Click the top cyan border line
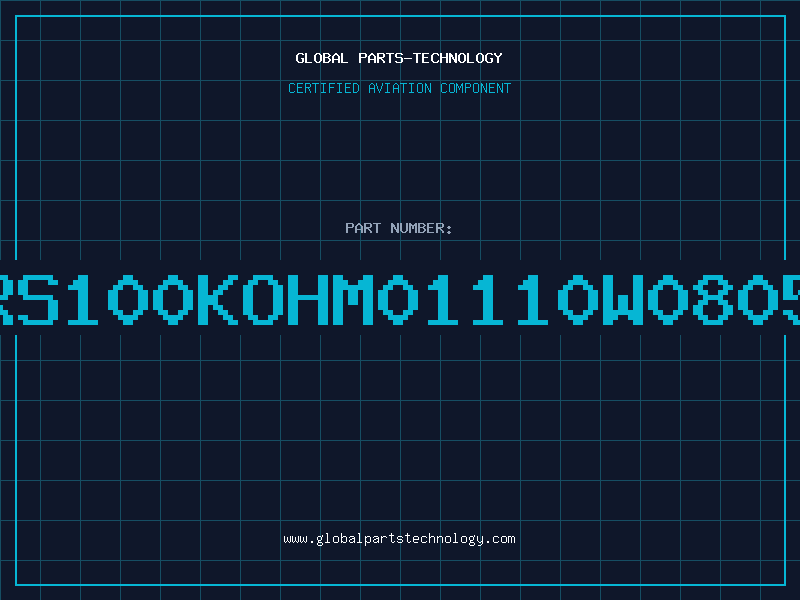800x600 pixels. click(x=400, y=16)
